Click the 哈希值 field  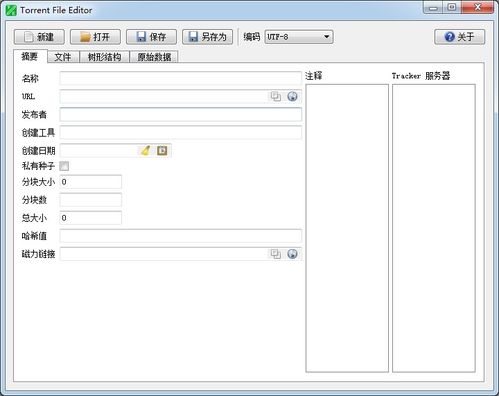[x=180, y=236]
